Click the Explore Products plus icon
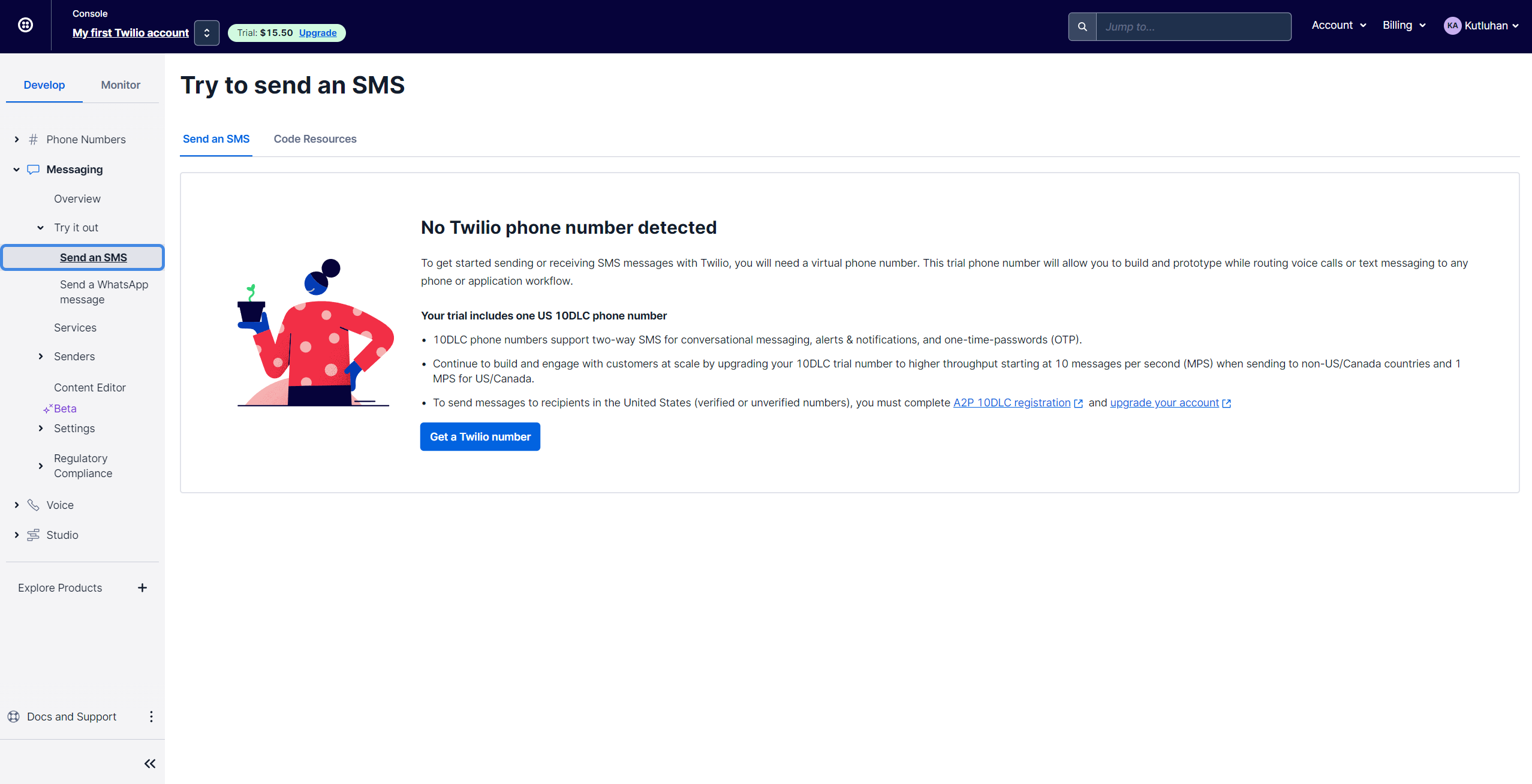1532x784 pixels. [x=142, y=588]
